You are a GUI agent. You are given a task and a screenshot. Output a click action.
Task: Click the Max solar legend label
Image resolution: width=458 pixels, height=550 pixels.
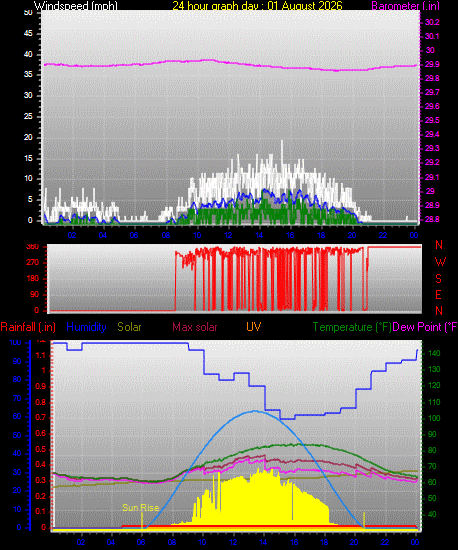click(195, 327)
